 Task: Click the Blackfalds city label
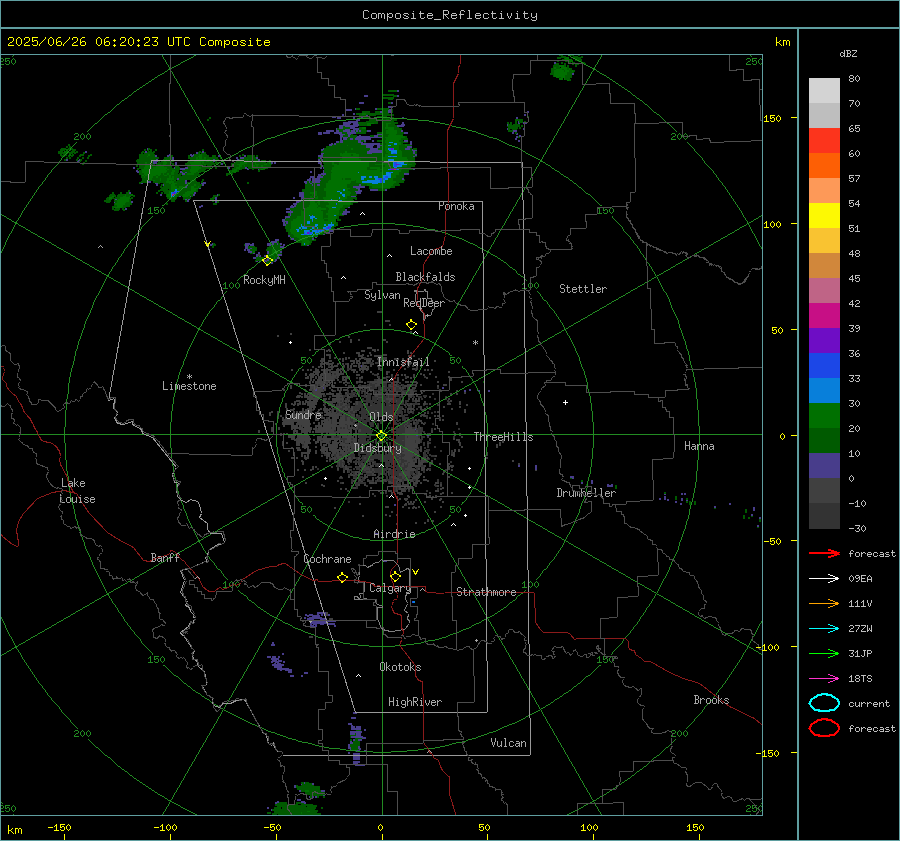tap(425, 277)
